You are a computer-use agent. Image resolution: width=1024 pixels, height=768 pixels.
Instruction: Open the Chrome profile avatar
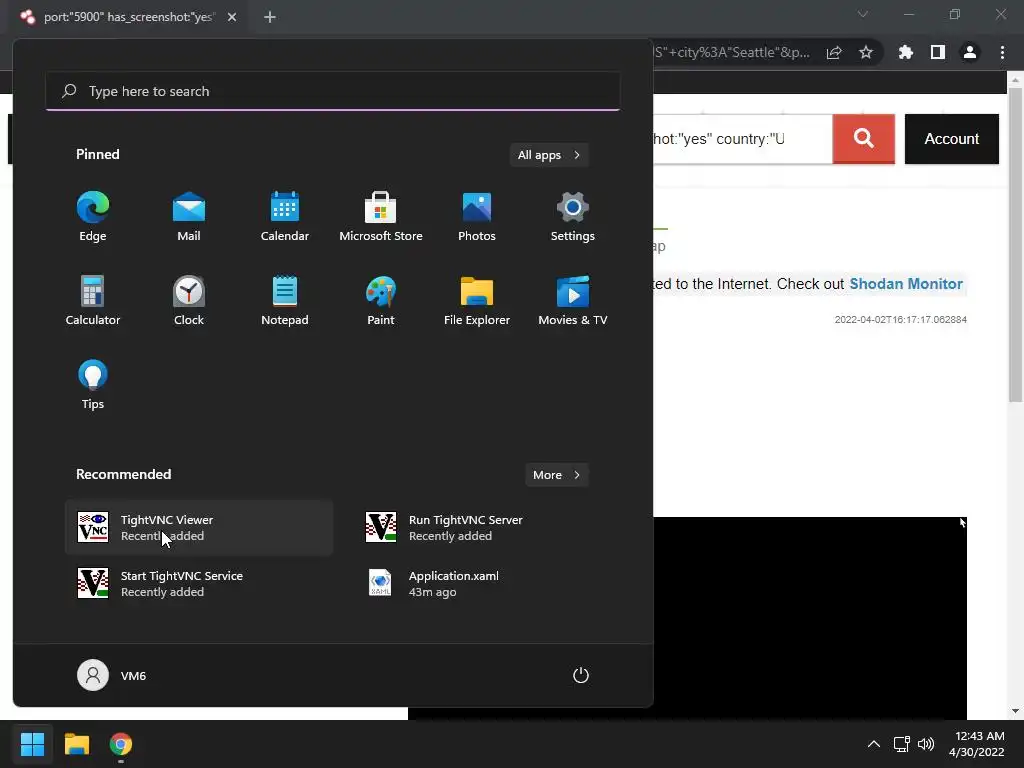(x=970, y=52)
